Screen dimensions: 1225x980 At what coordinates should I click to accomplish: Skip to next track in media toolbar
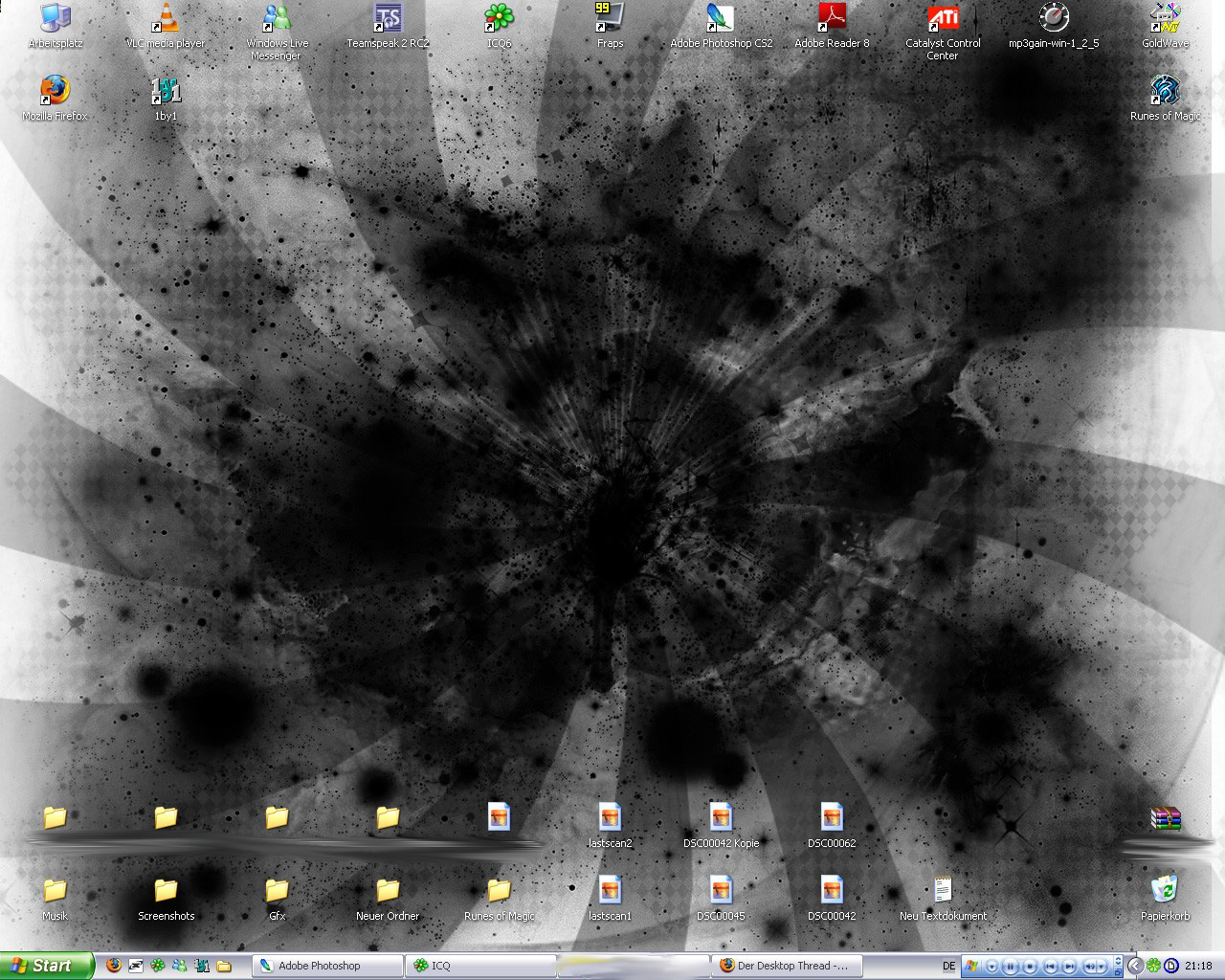1070,967
